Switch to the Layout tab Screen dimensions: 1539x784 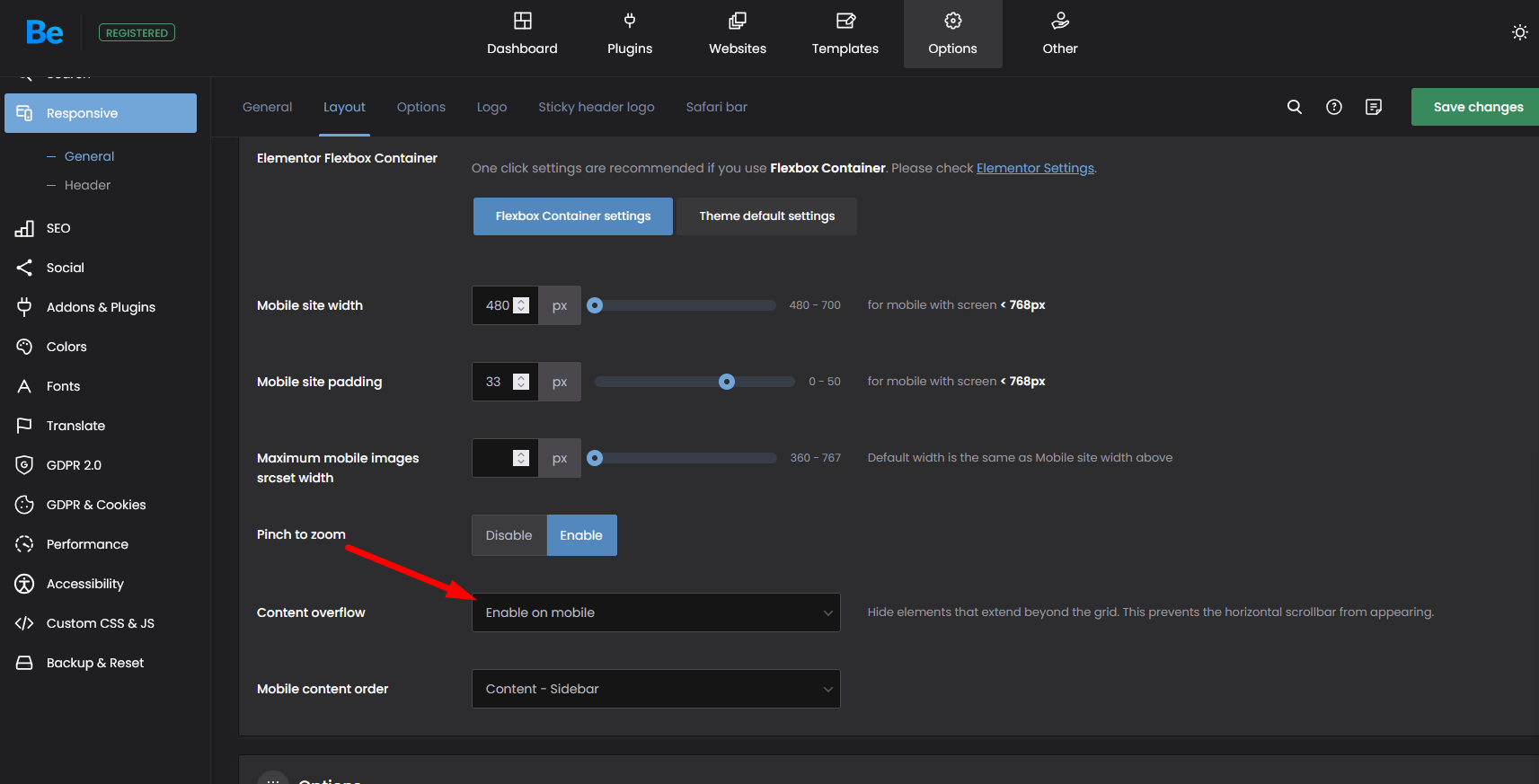pyautogui.click(x=344, y=107)
